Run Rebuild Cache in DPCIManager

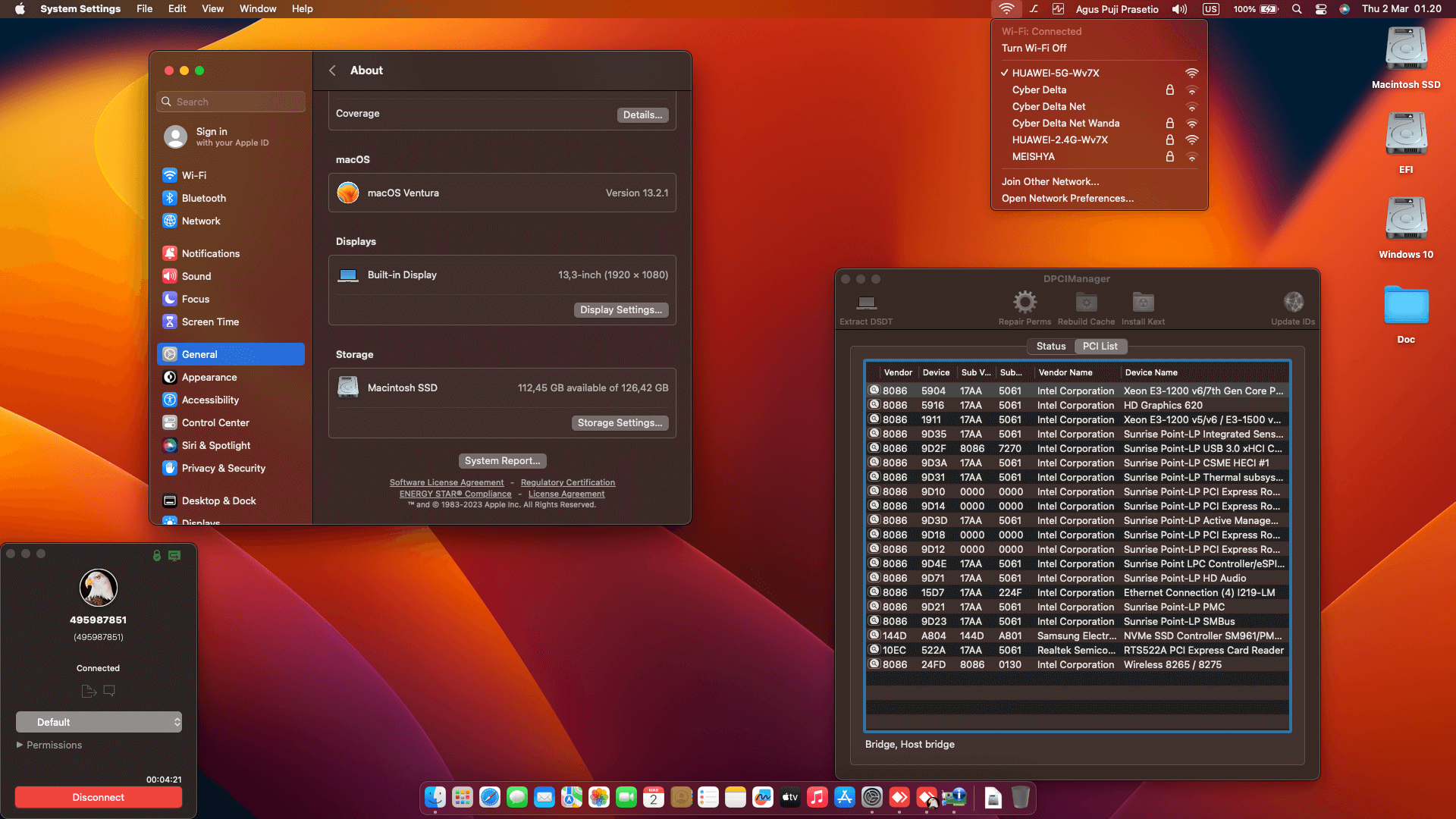click(x=1086, y=303)
